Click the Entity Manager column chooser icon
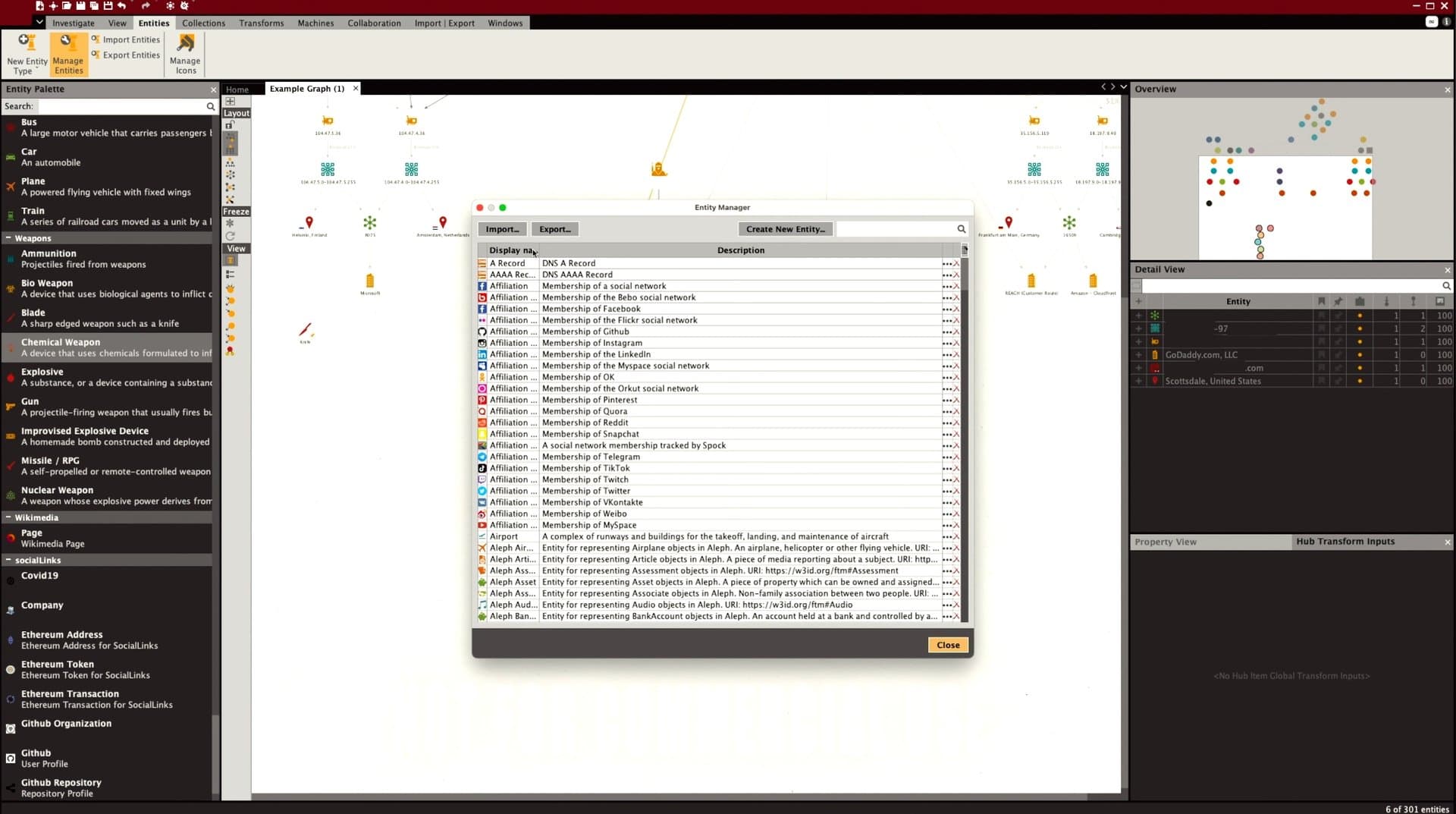Image resolution: width=1456 pixels, height=814 pixels. click(965, 250)
